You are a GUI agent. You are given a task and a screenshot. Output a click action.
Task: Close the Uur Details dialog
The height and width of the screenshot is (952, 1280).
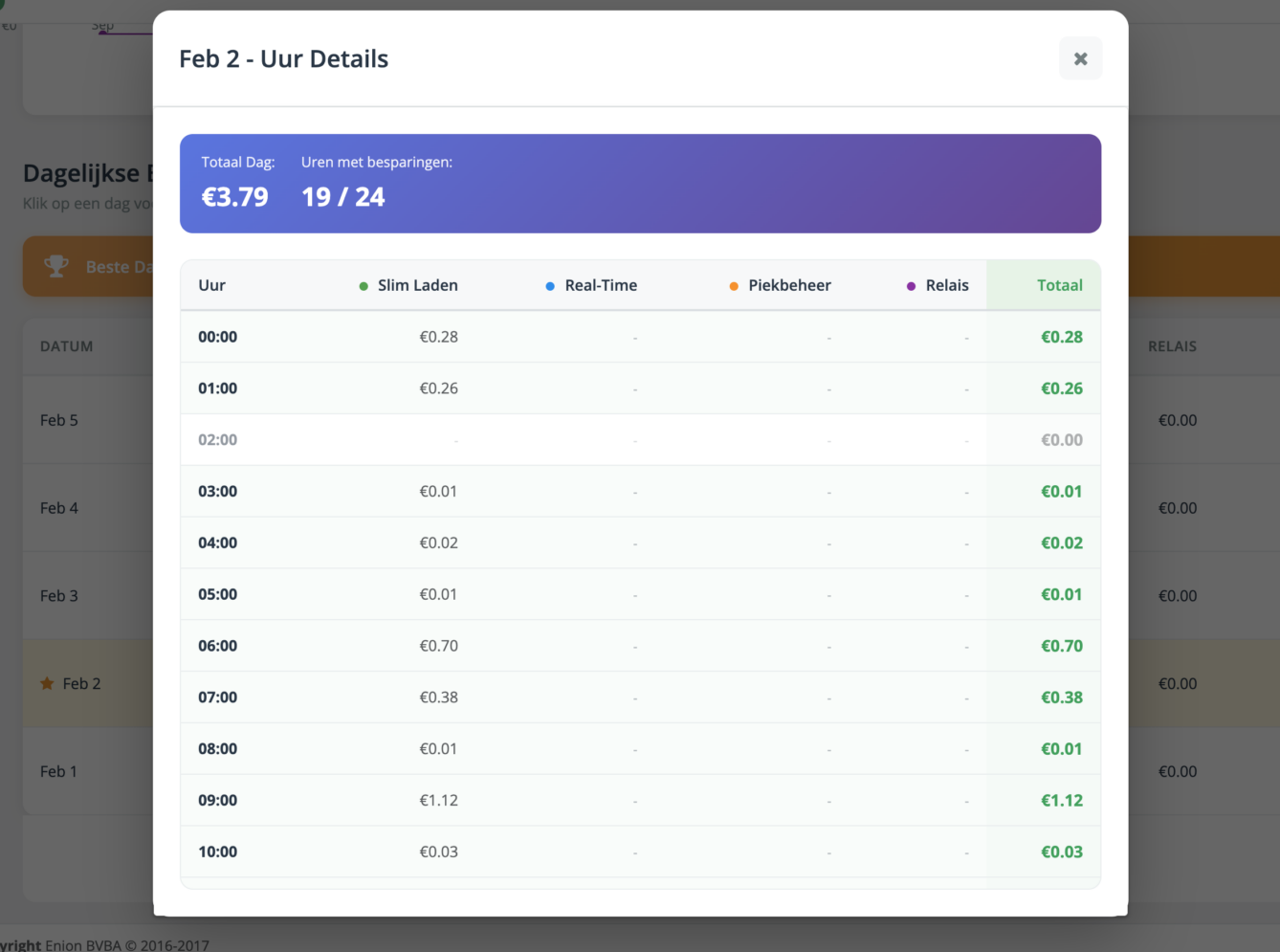pyautogui.click(x=1080, y=58)
